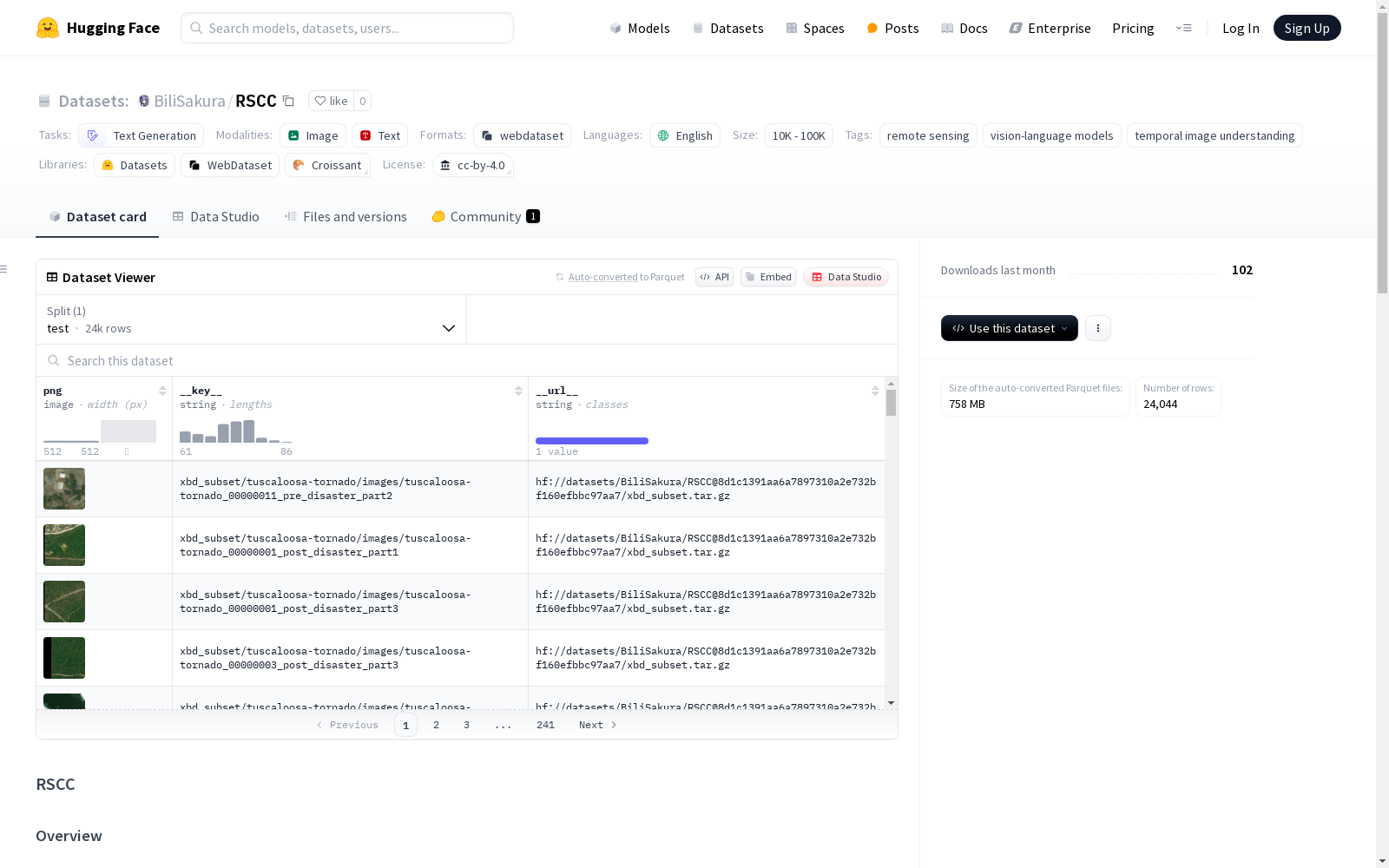The image size is (1389, 868).
Task: Click Next page in pagination
Action: tap(598, 725)
